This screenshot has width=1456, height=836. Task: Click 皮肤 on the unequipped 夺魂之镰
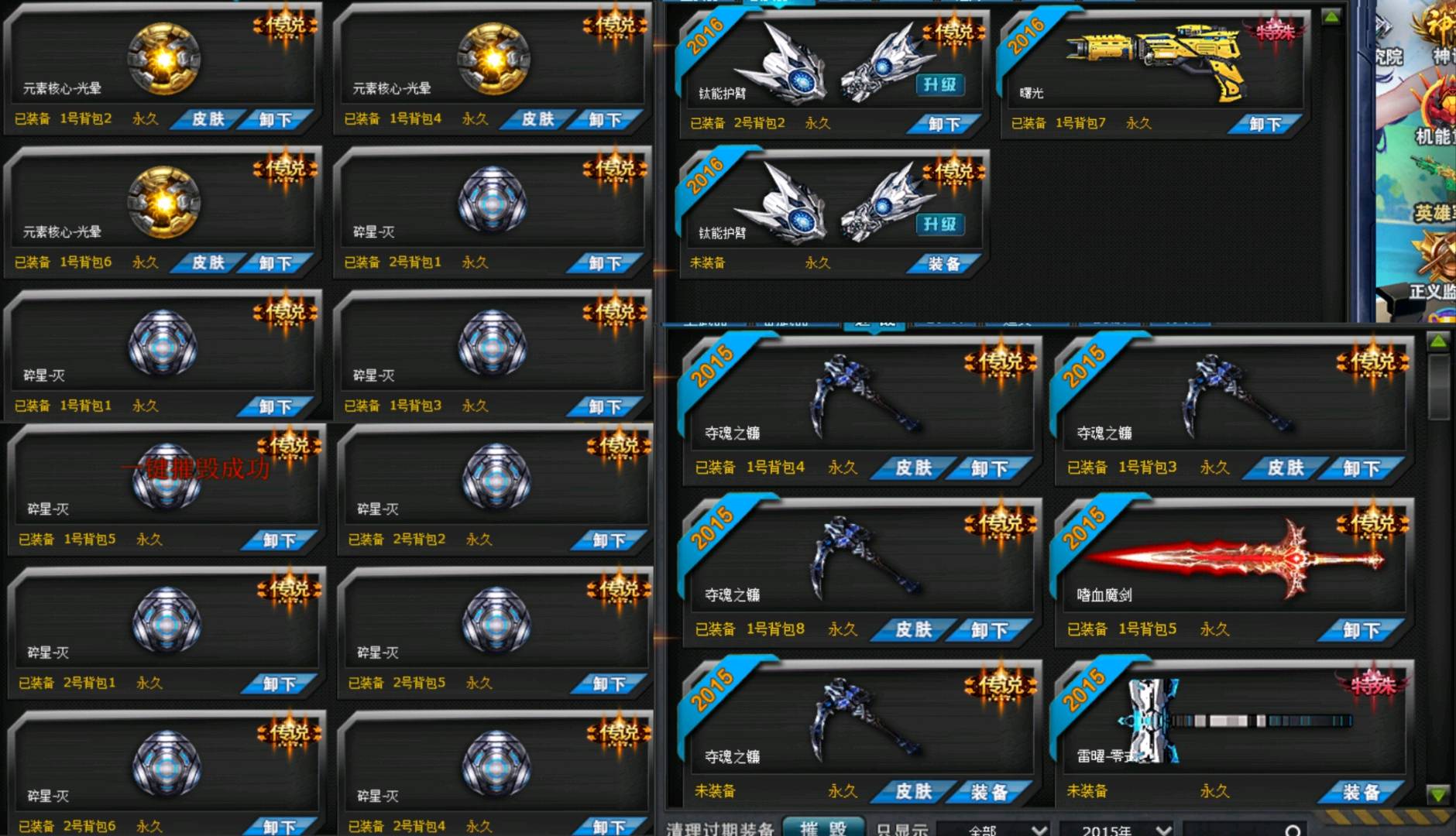pyautogui.click(x=914, y=792)
